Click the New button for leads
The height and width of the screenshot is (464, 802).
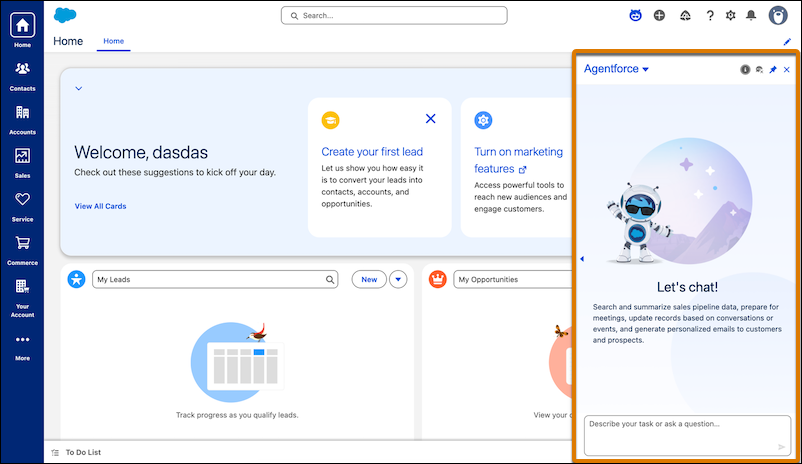click(x=369, y=279)
